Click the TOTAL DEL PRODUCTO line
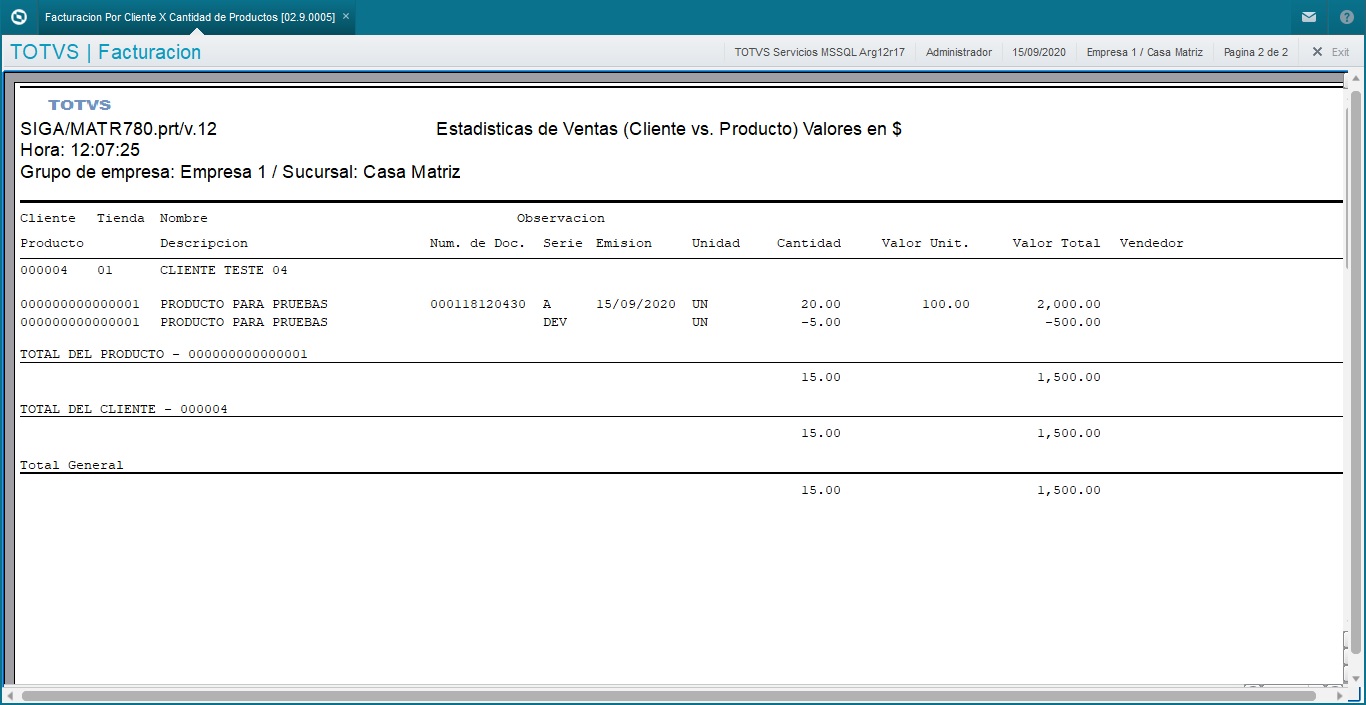The height and width of the screenshot is (705, 1366). 164,354
